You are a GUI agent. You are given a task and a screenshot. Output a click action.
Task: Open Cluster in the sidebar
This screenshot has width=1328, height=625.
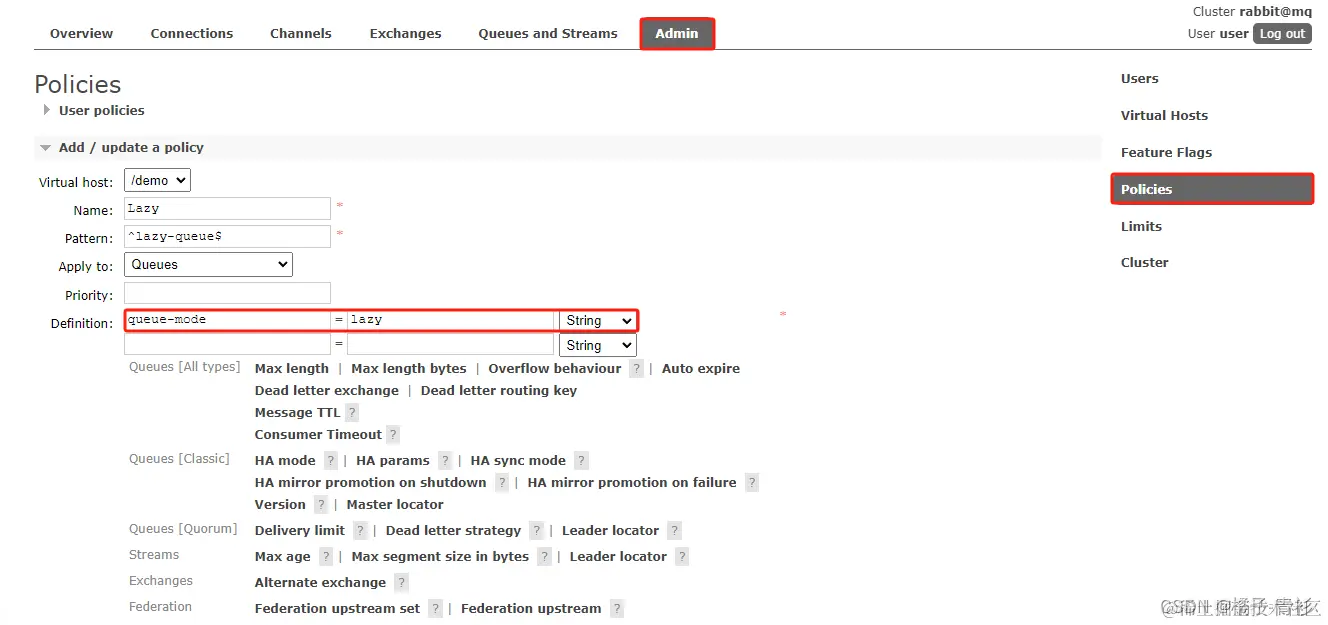pos(1144,263)
